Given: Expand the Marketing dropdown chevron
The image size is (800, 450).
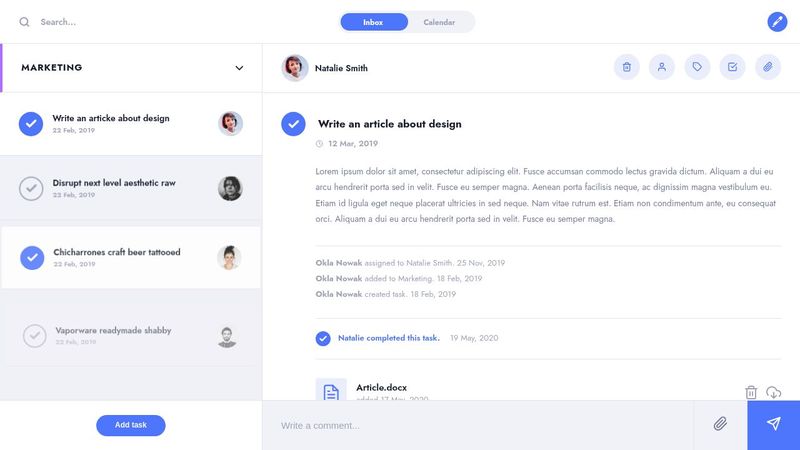Looking at the screenshot, I should click(x=239, y=68).
